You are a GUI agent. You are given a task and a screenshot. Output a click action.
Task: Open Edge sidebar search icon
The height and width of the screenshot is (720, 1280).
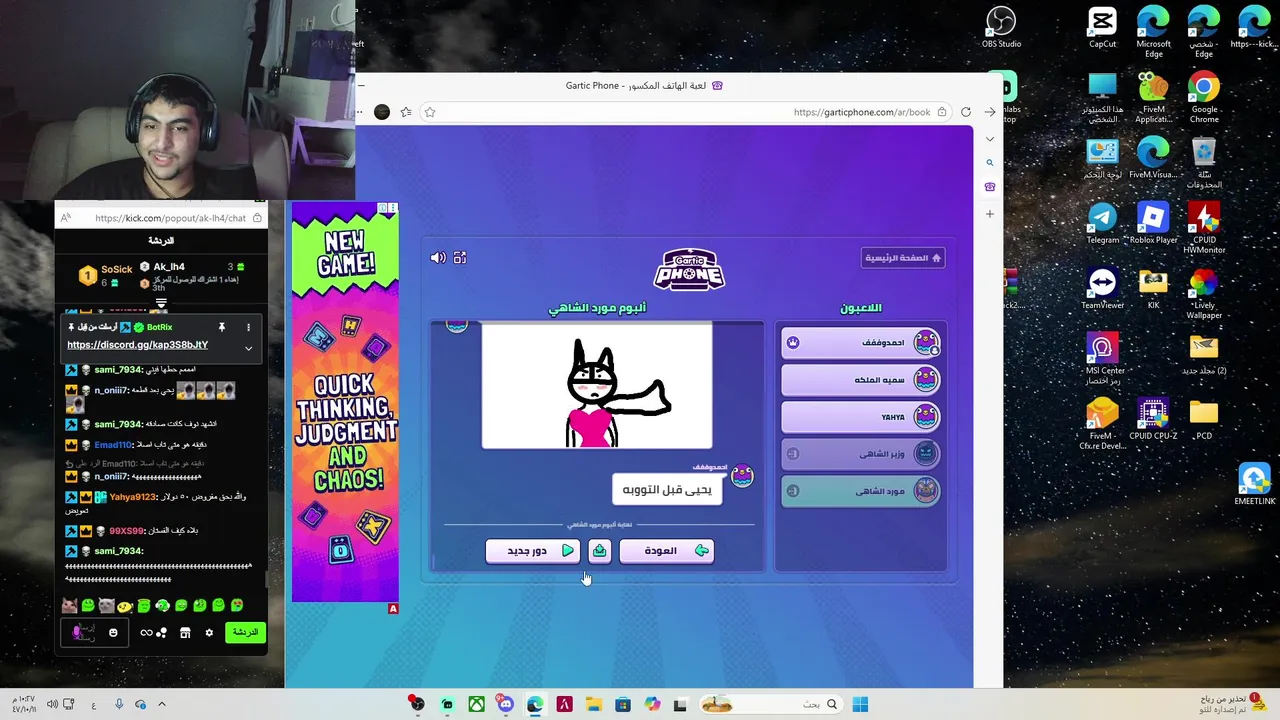[x=990, y=162]
